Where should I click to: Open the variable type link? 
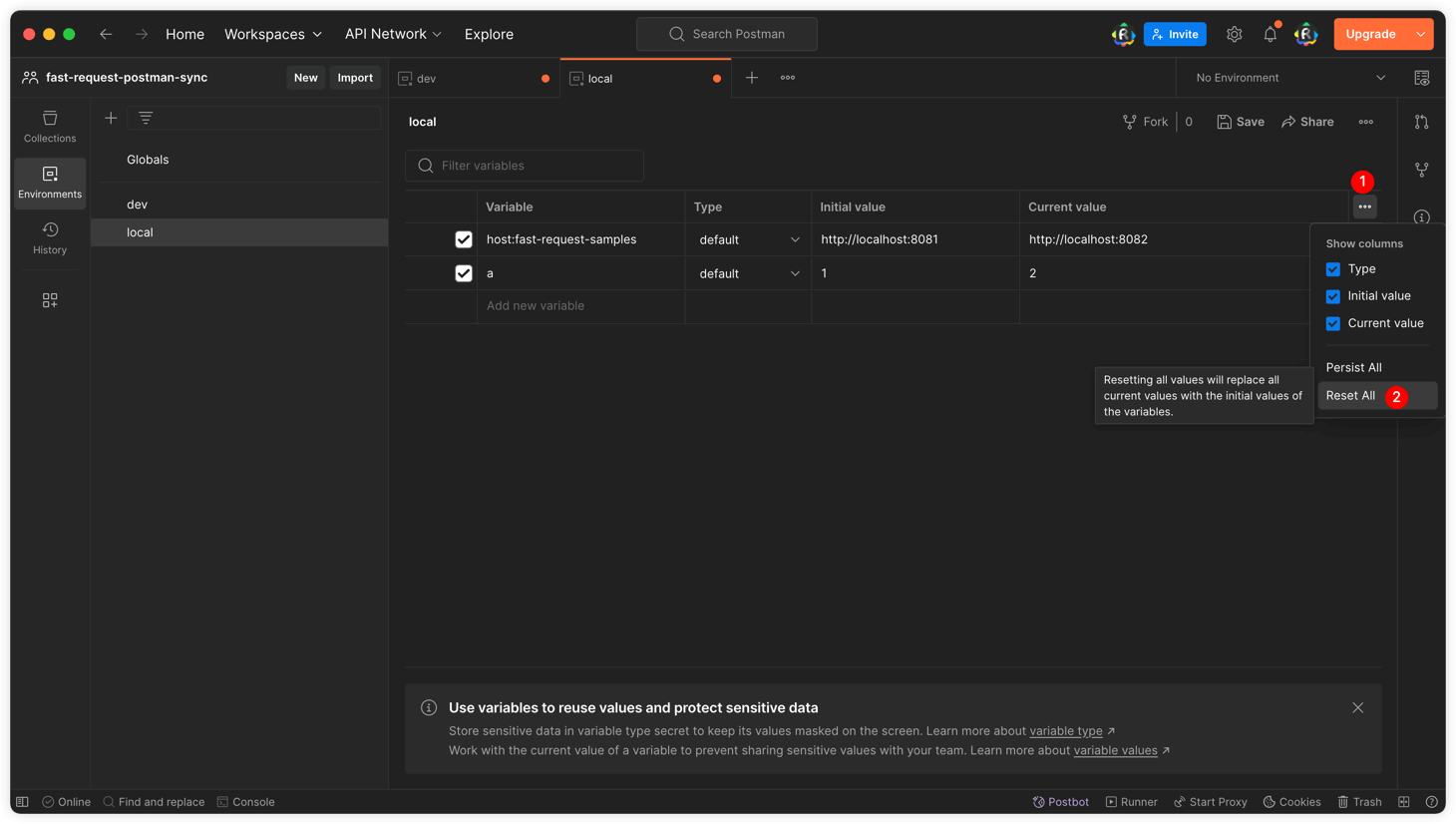[1065, 731]
